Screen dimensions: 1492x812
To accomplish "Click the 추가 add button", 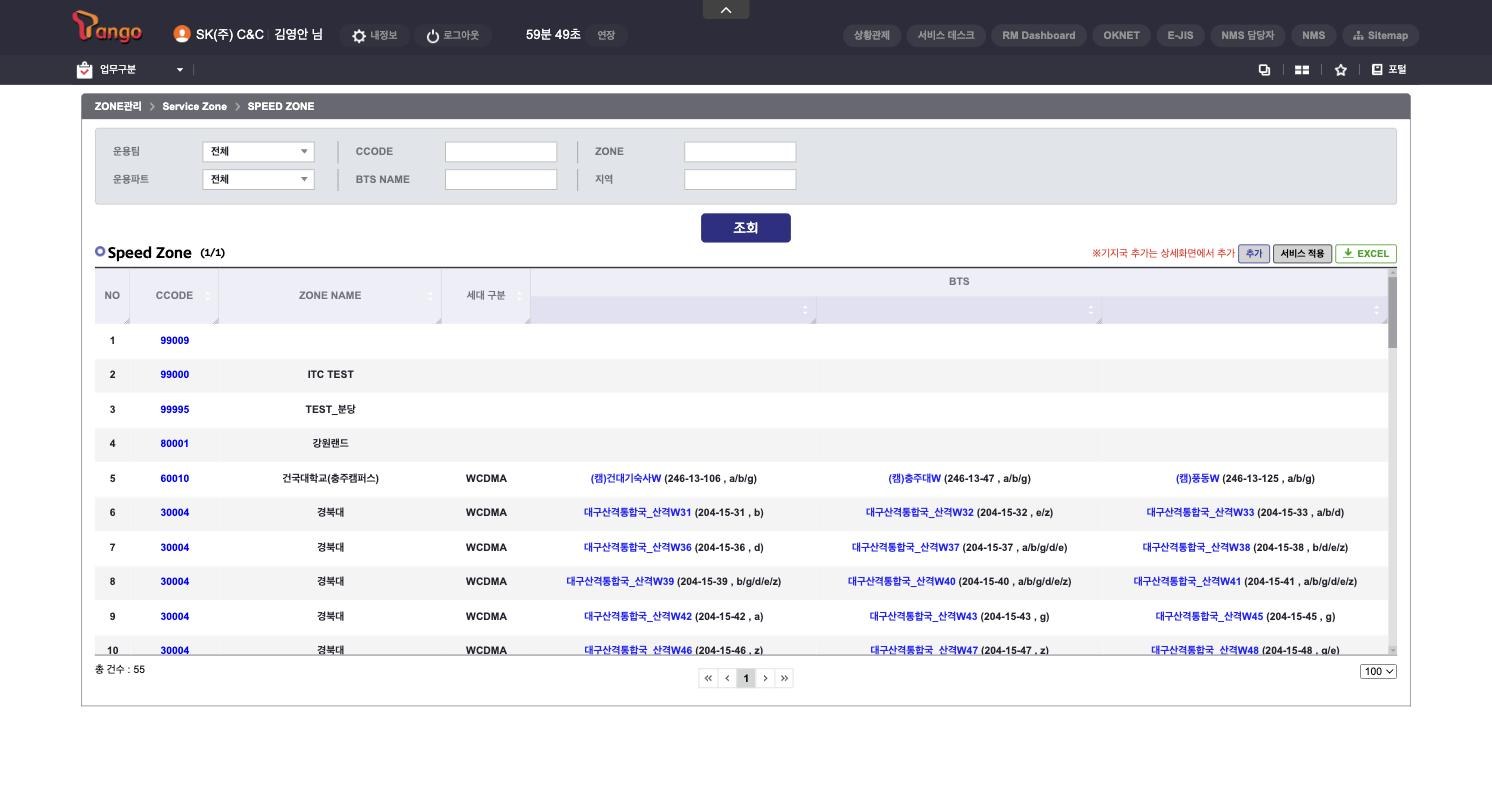I will [1254, 254].
